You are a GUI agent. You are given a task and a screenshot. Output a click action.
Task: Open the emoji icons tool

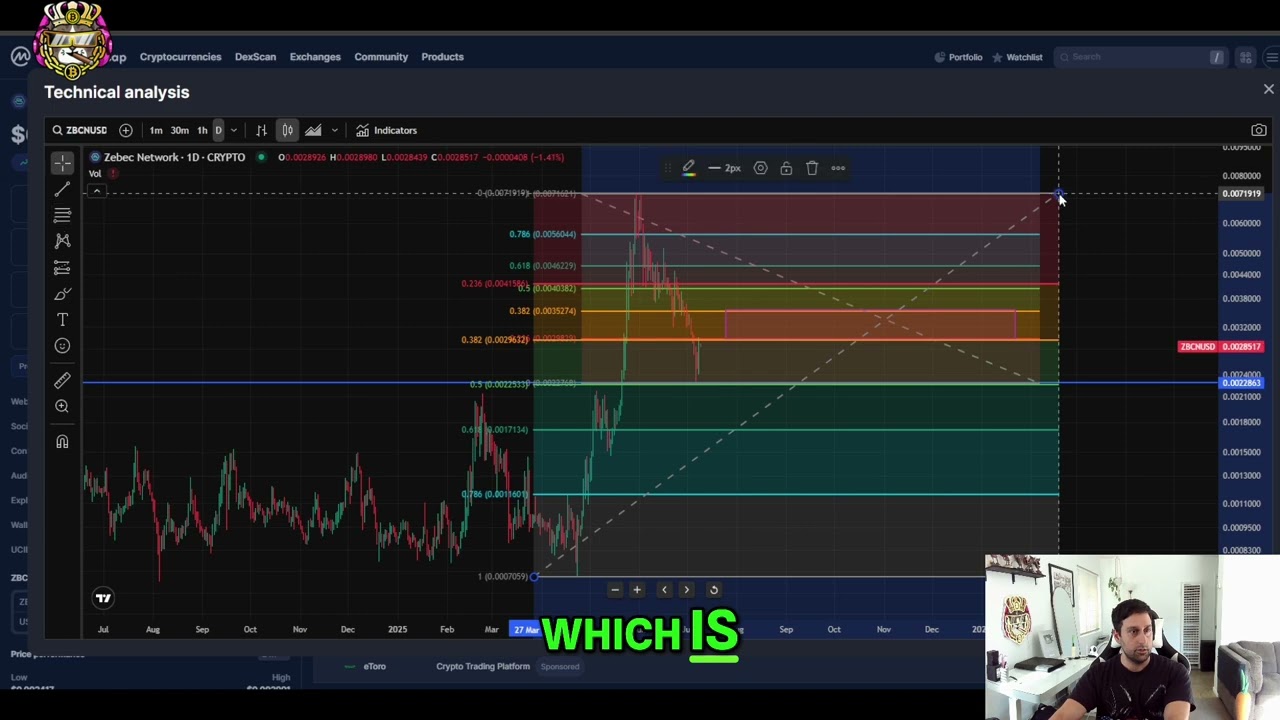tap(62, 345)
